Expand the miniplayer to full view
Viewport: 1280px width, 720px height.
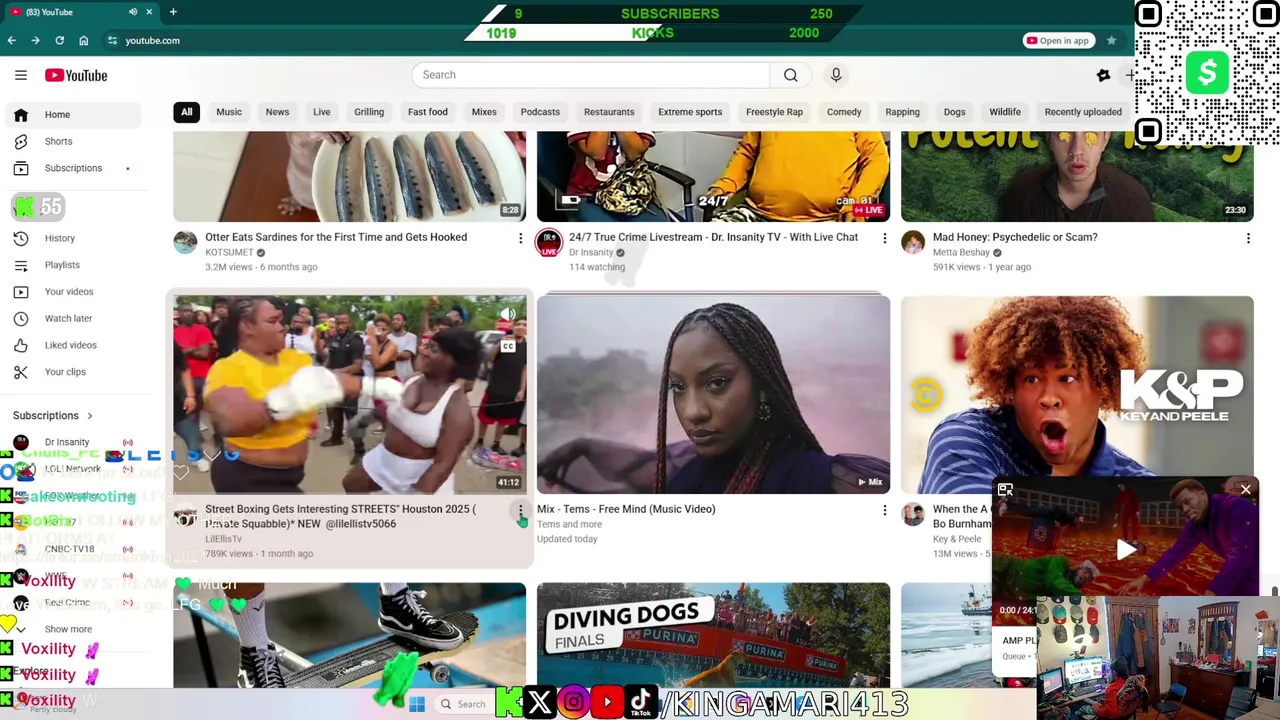tap(1005, 490)
